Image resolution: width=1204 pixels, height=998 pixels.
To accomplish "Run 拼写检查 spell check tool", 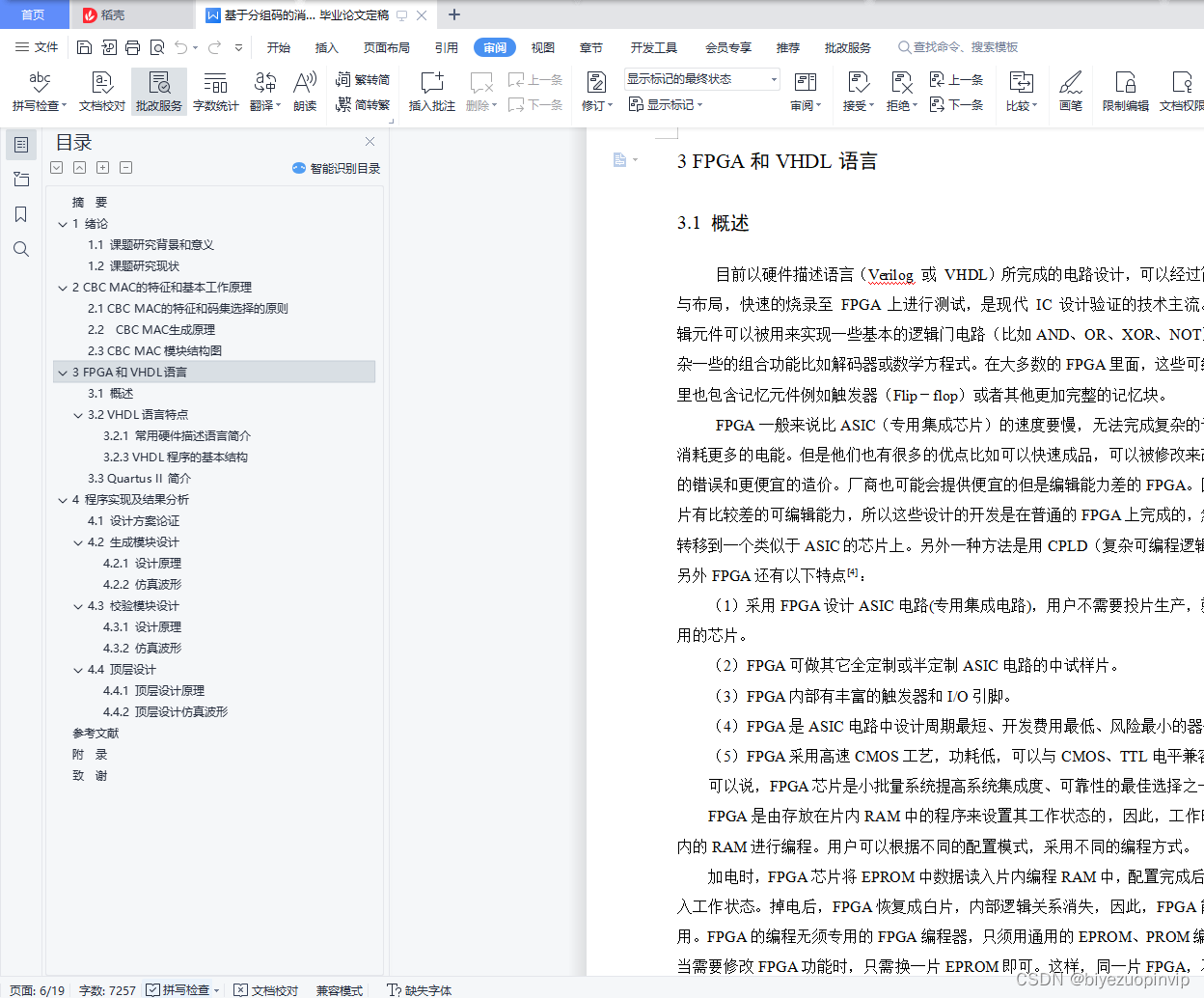I will point(40,92).
